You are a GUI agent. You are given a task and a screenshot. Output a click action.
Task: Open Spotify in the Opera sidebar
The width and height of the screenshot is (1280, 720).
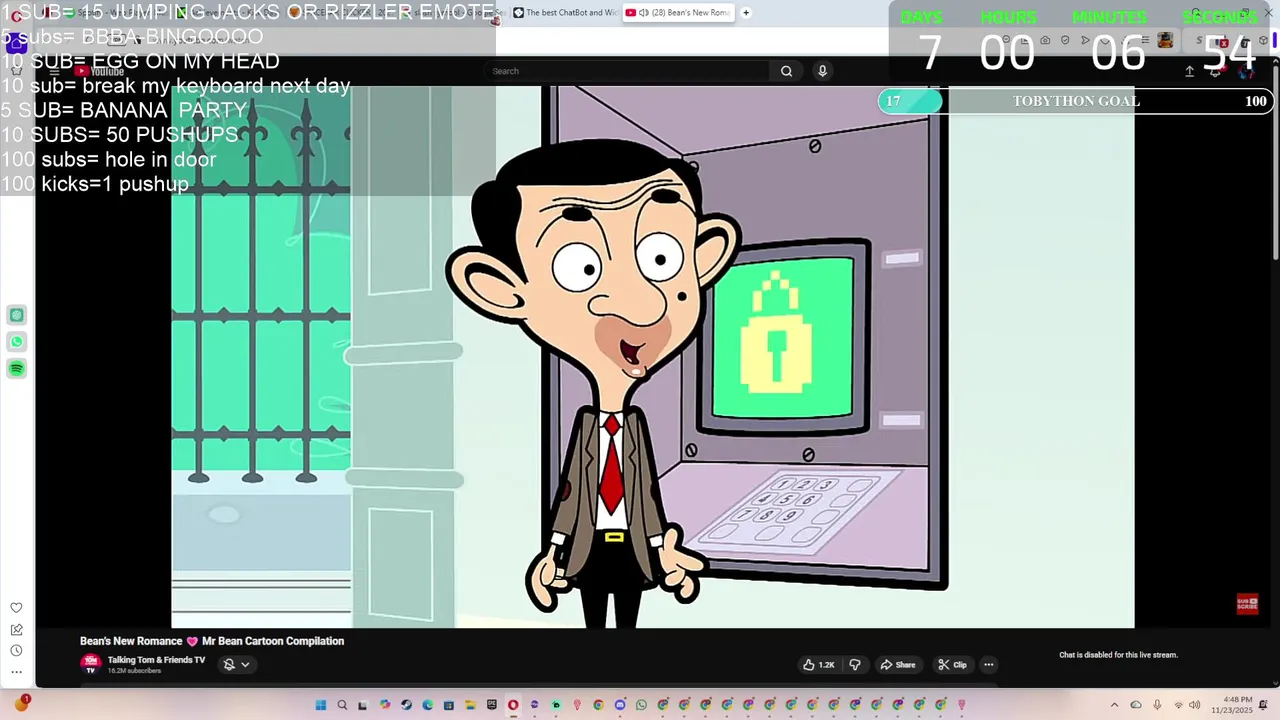17,369
